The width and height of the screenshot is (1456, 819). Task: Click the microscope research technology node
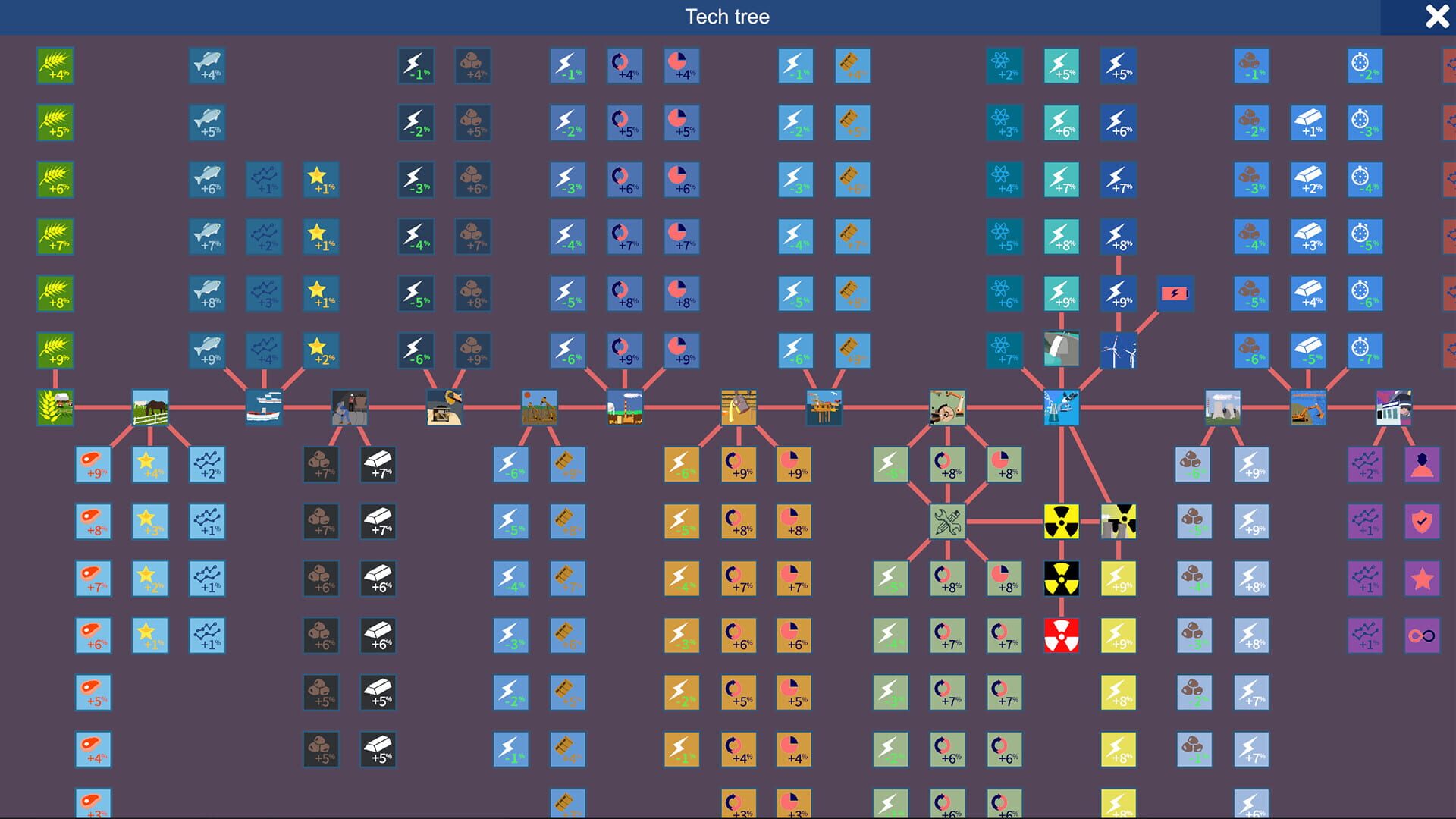pos(1062,407)
